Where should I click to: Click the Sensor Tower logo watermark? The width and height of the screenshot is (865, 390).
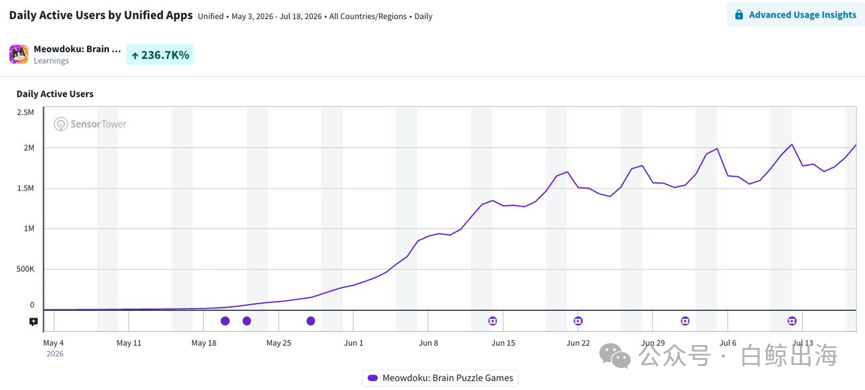point(90,124)
